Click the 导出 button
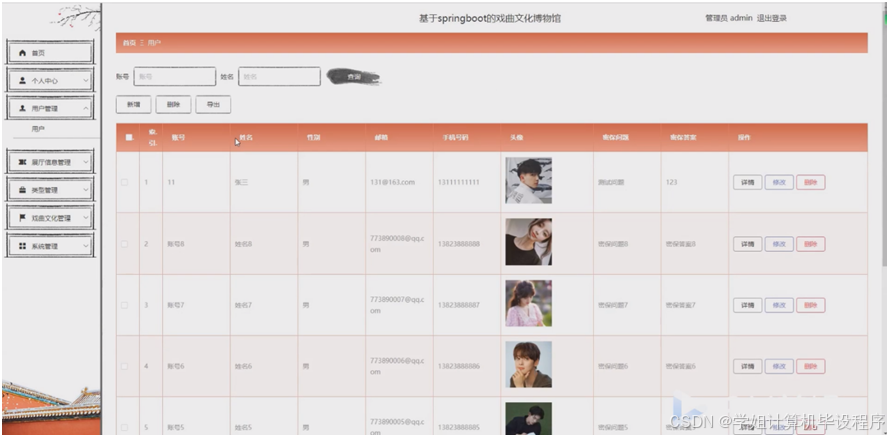Screen dimensions: 889x437 pos(213,105)
